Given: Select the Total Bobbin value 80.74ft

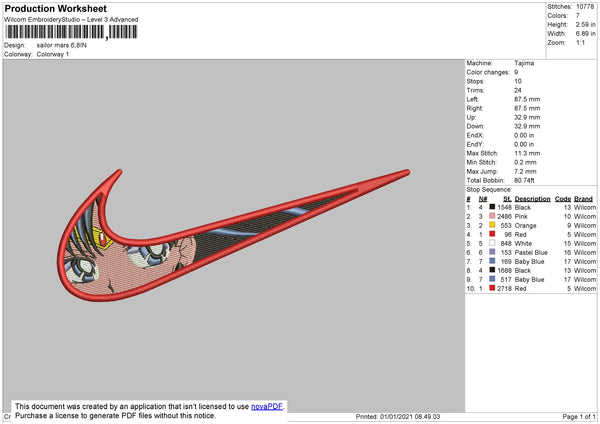Looking at the screenshot, I should [x=524, y=180].
